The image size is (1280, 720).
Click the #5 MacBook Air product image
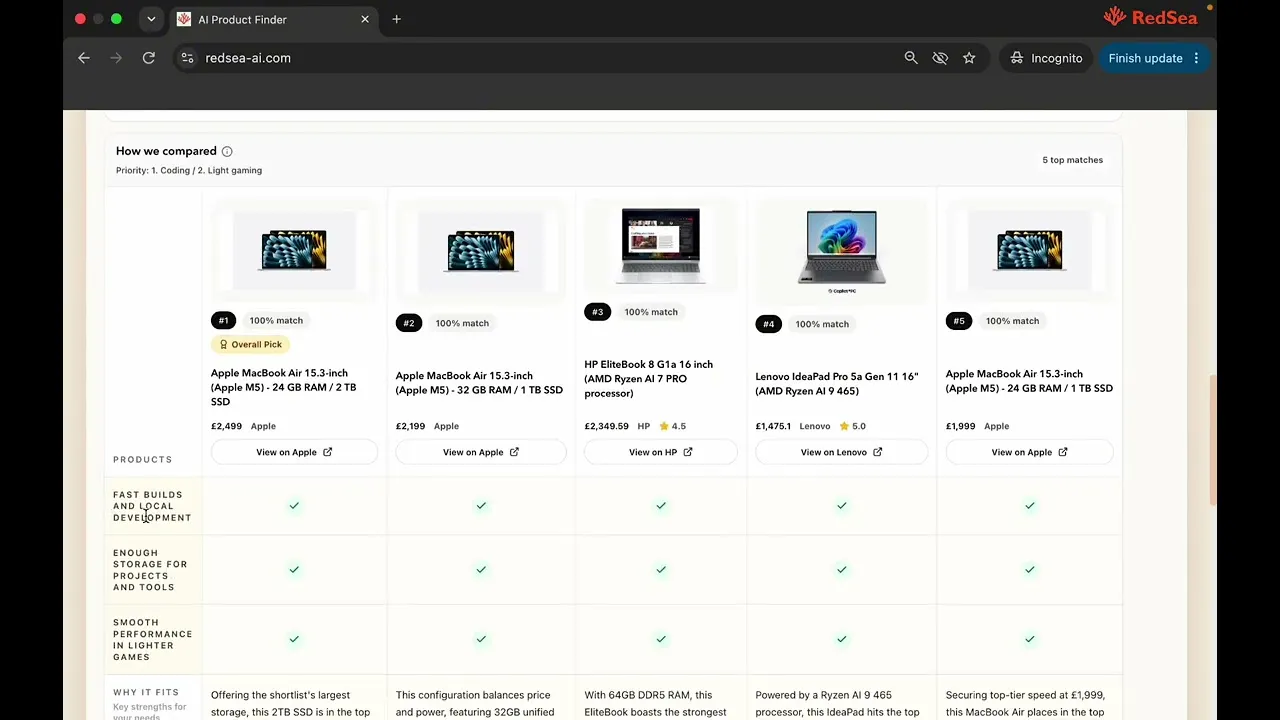pos(1030,250)
